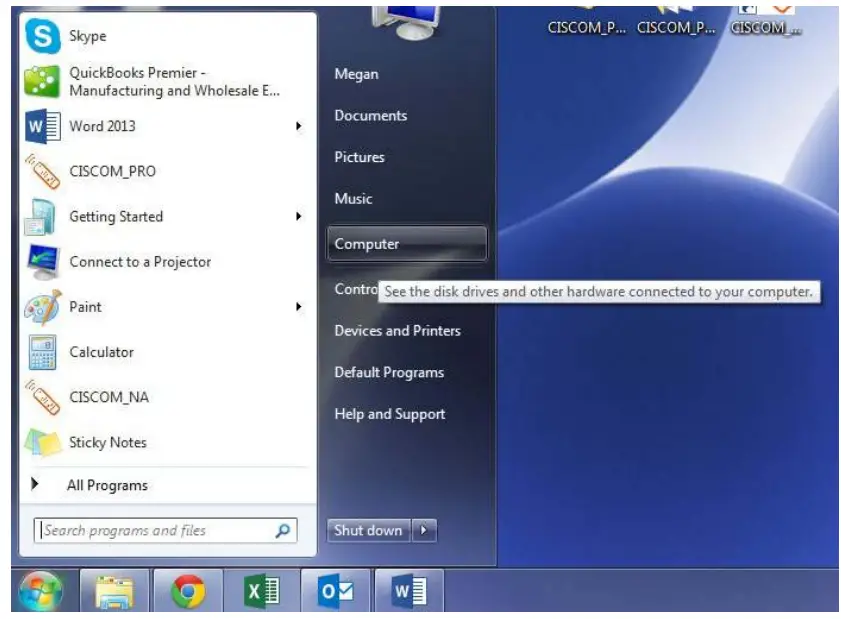841x619 pixels.
Task: Open the Pictures library
Action: point(359,157)
